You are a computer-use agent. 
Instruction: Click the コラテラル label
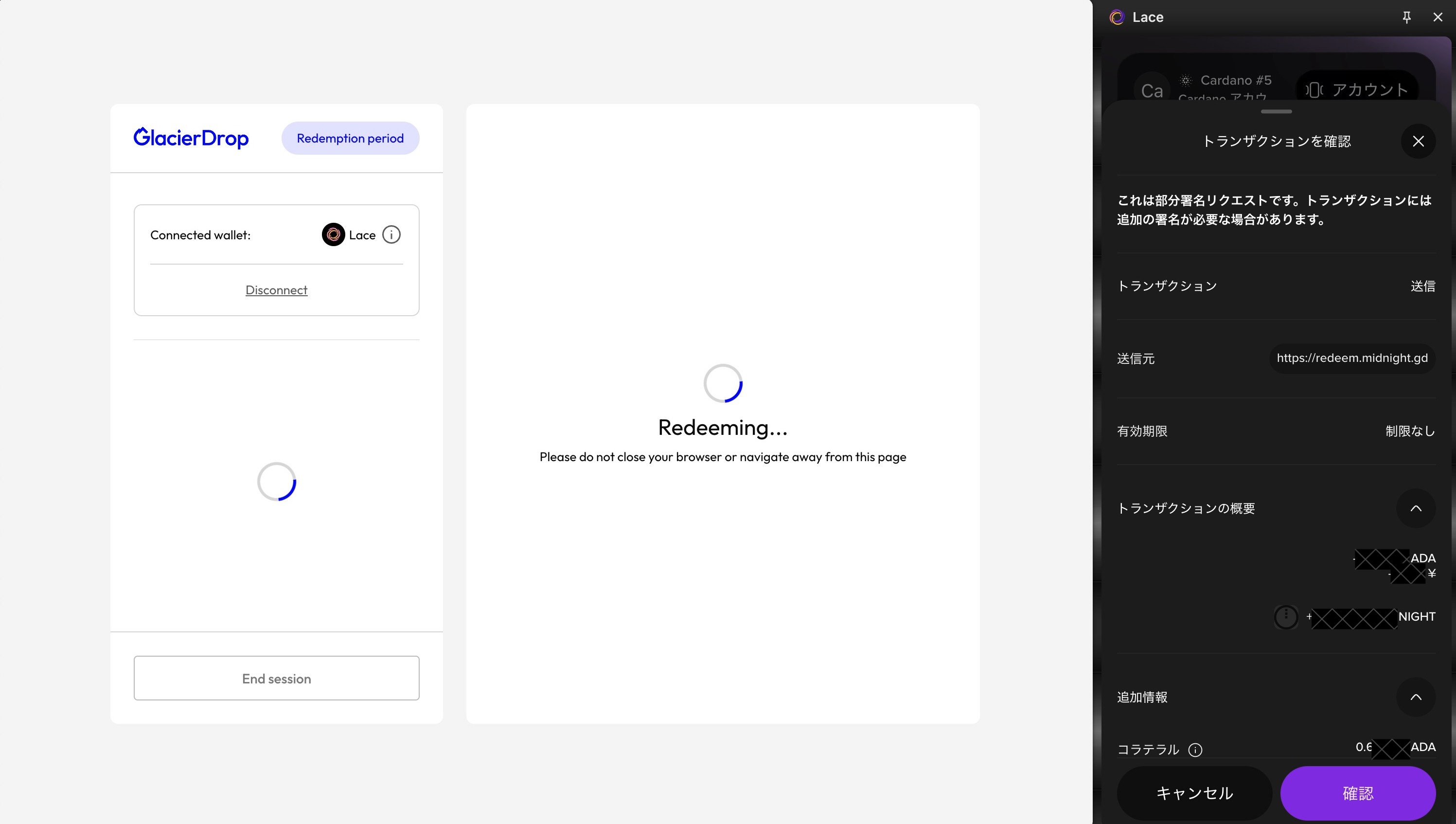pos(1148,749)
